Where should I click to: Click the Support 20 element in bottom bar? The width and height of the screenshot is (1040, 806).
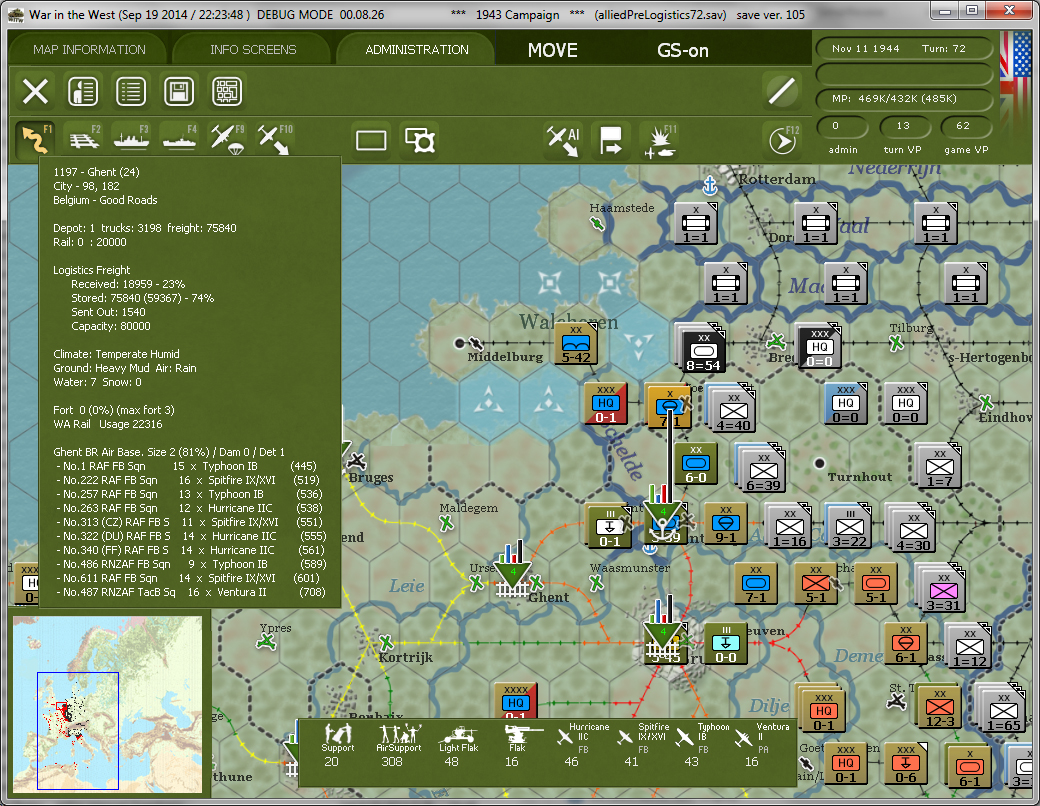336,746
